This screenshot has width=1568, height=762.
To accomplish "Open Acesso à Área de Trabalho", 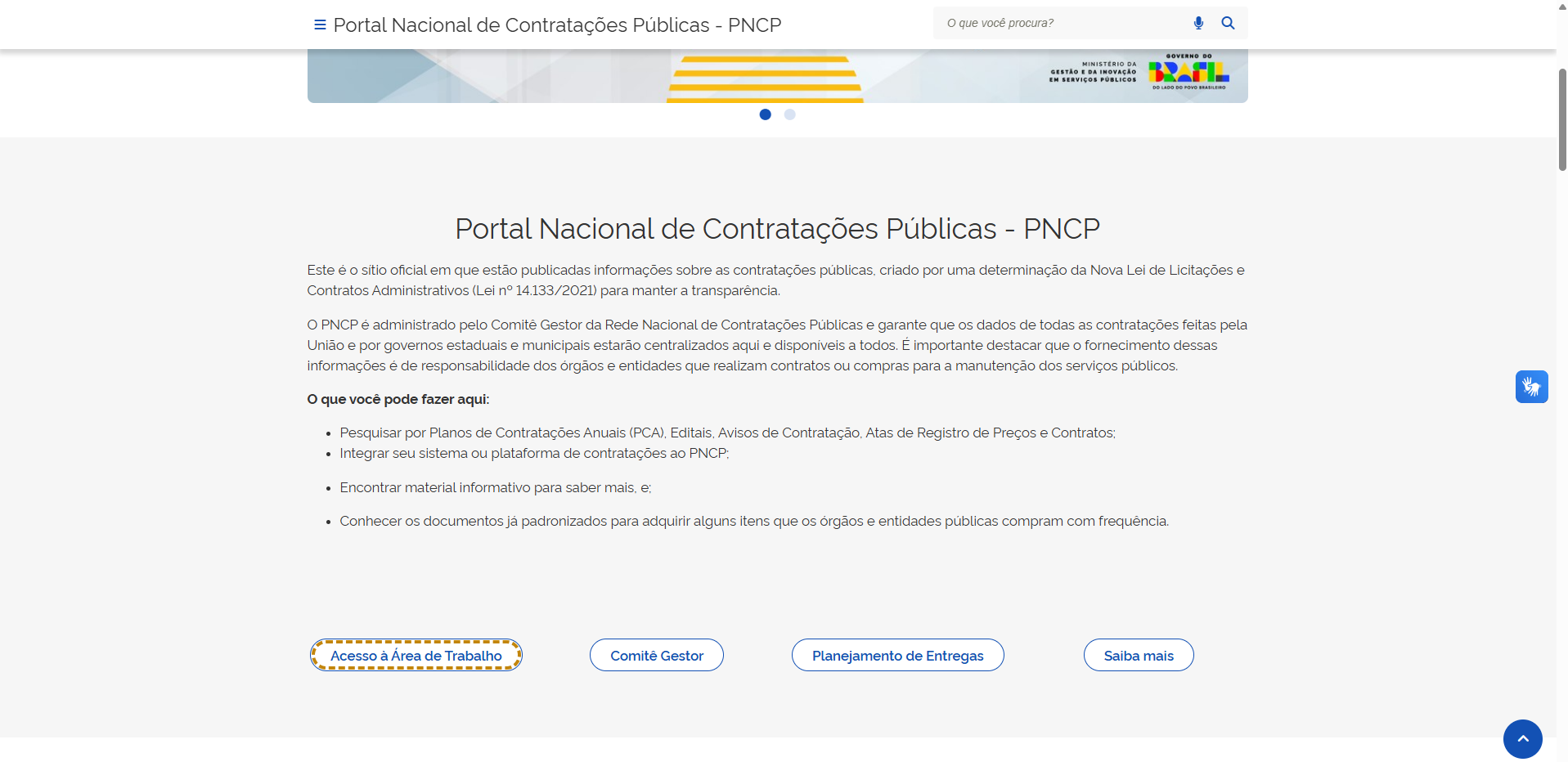I will click(x=416, y=655).
